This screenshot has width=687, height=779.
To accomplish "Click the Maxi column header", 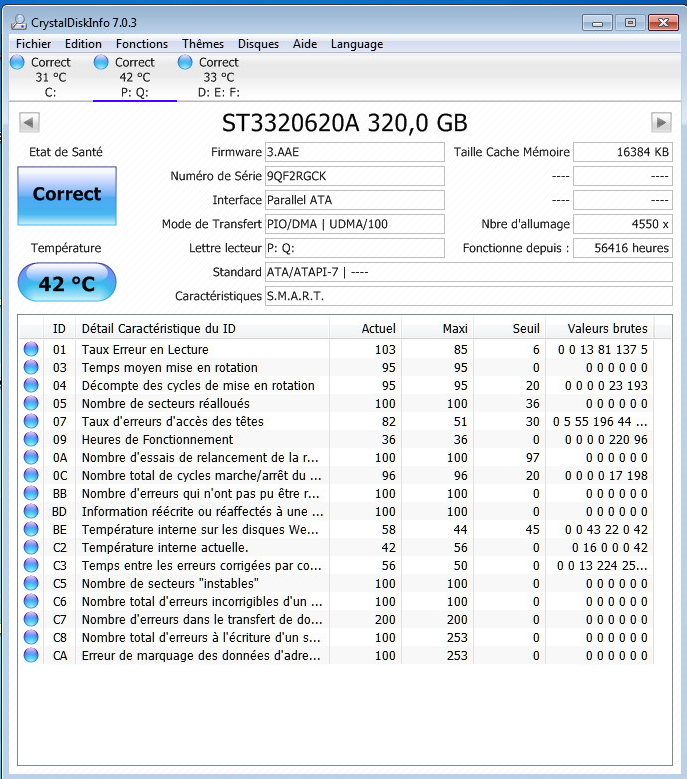I will 437,328.
